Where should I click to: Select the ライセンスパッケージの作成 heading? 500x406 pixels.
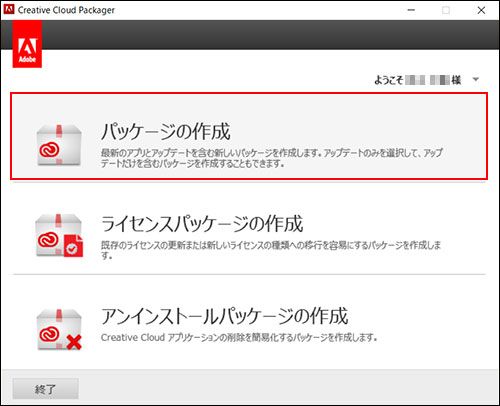[x=202, y=224]
